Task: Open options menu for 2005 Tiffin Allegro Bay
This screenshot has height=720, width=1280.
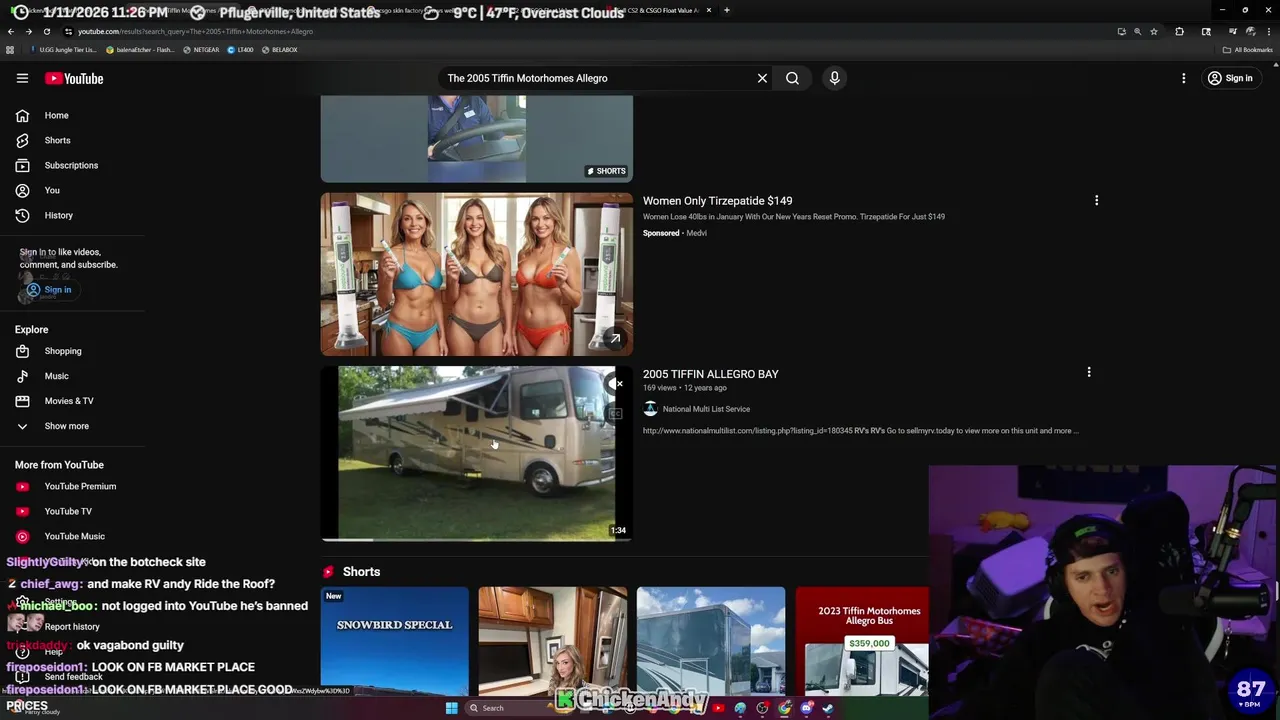Action: point(1089,372)
